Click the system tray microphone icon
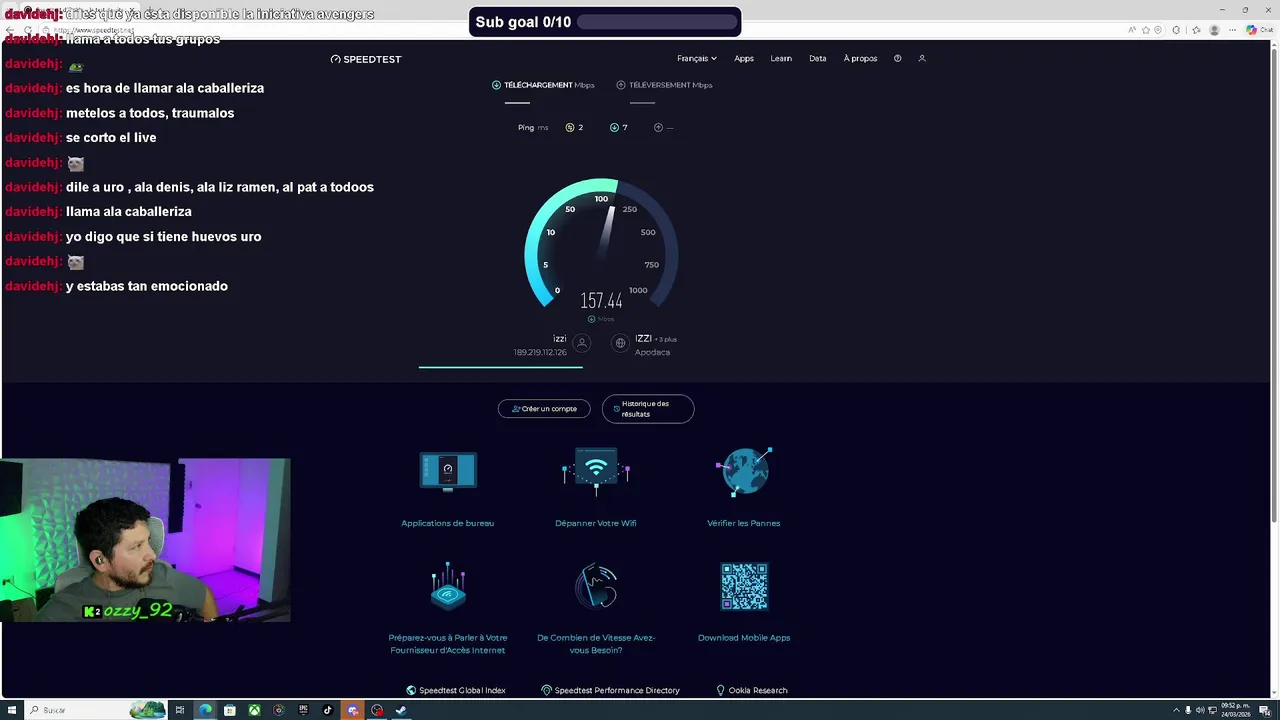Image resolution: width=1280 pixels, height=720 pixels. tap(1188, 710)
